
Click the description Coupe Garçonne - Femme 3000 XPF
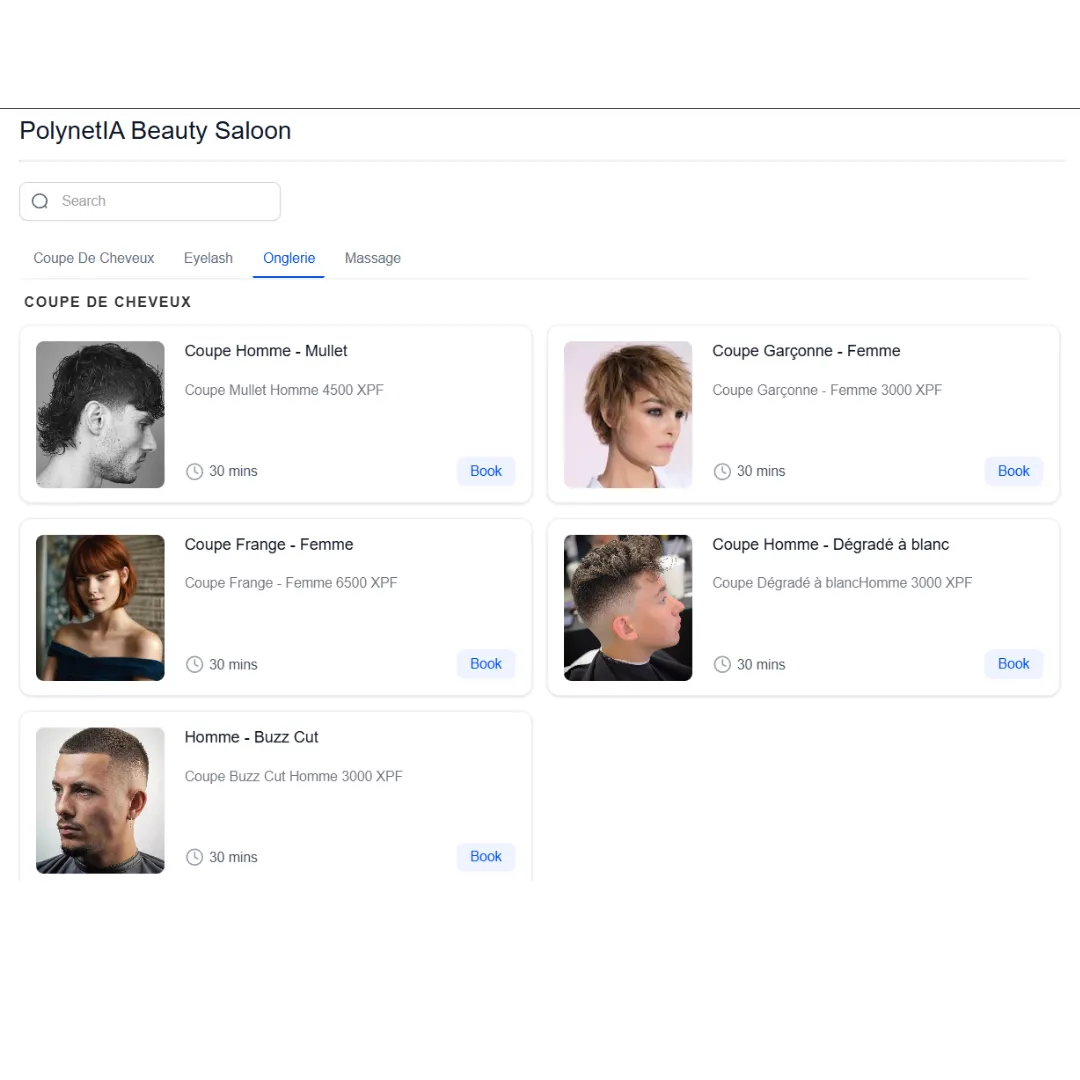[827, 391]
